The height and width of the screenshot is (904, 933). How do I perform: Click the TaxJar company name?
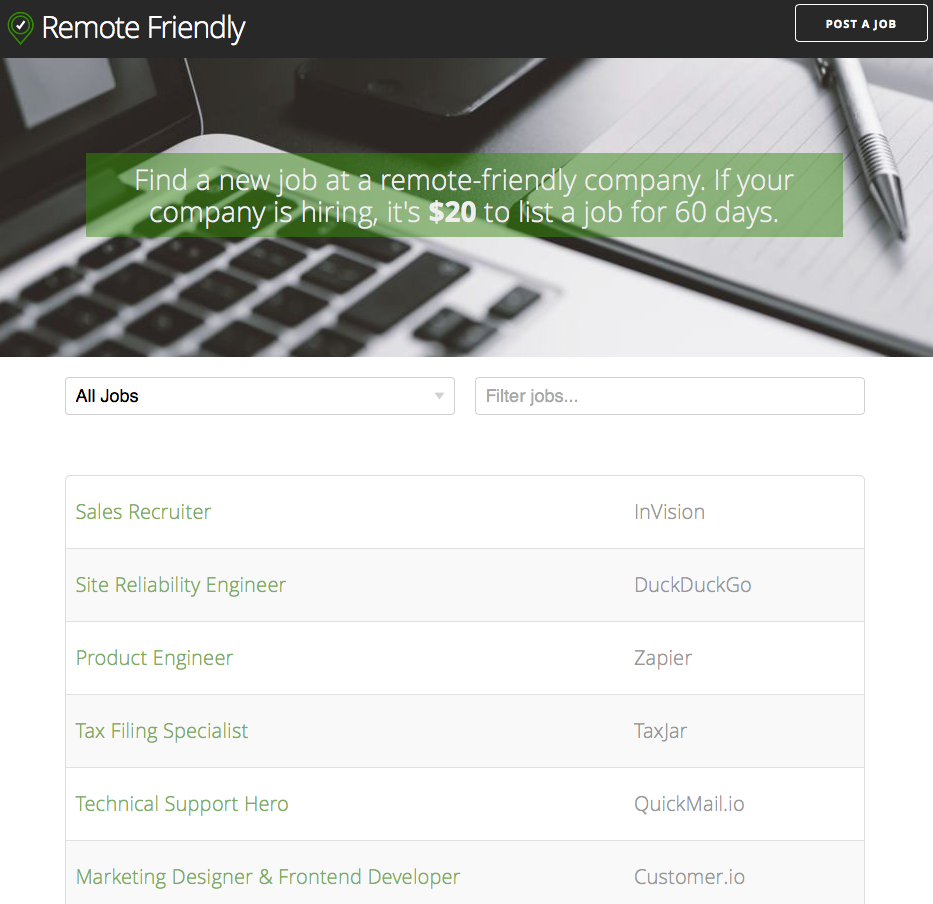[660, 731]
